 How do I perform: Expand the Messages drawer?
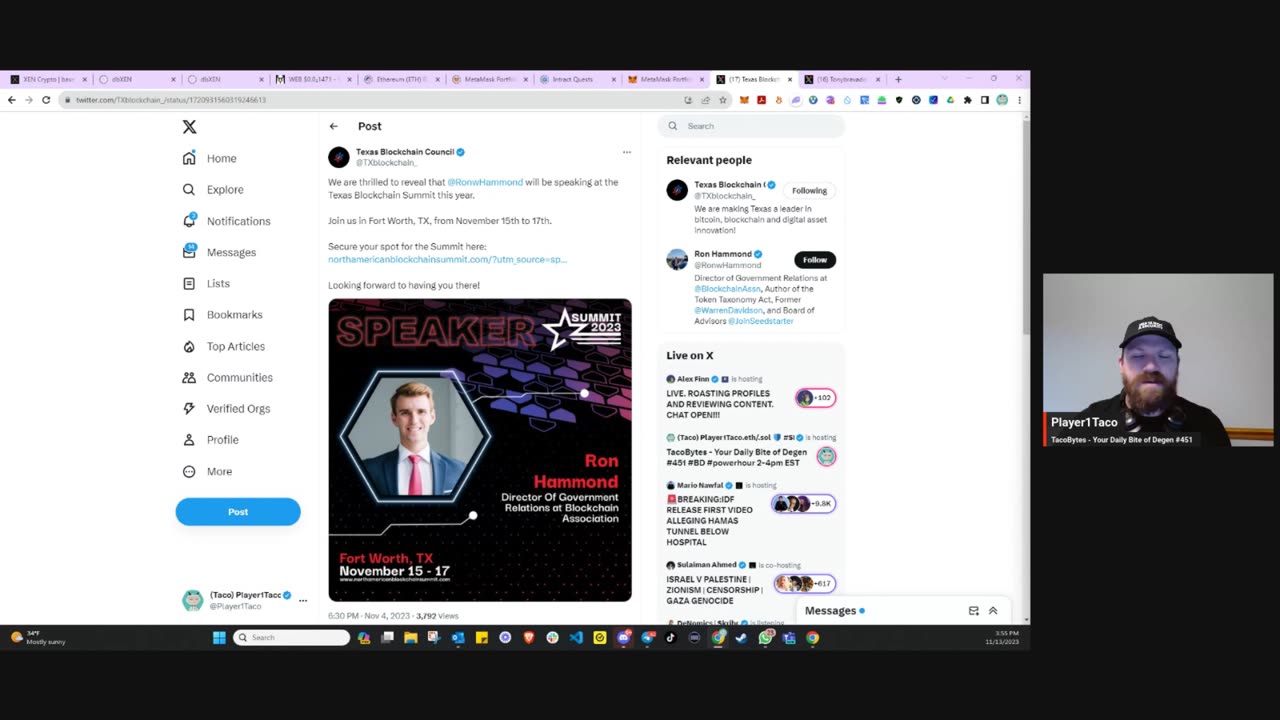coord(993,611)
